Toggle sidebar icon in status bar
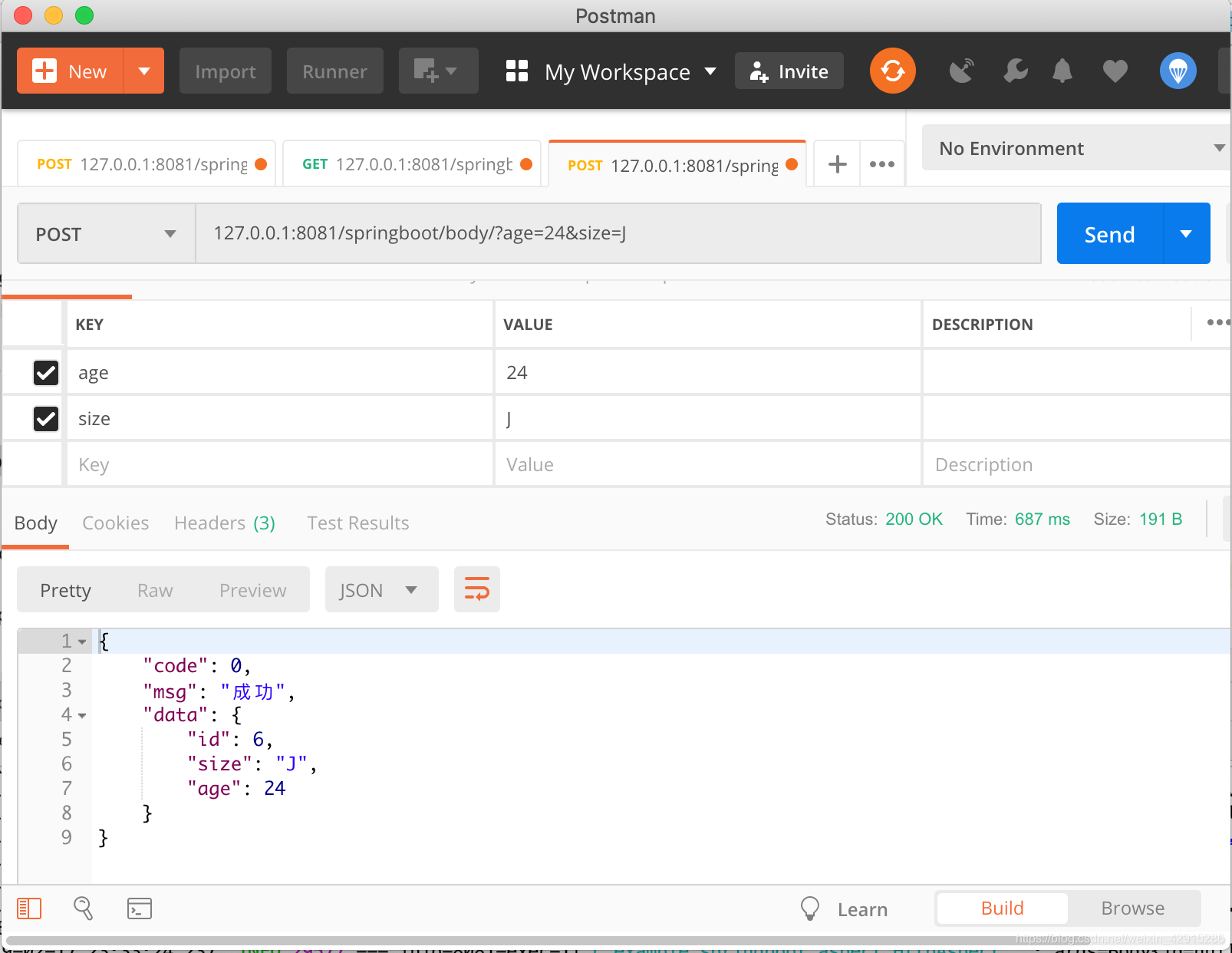Viewport: 1232px width, 953px height. 29,908
